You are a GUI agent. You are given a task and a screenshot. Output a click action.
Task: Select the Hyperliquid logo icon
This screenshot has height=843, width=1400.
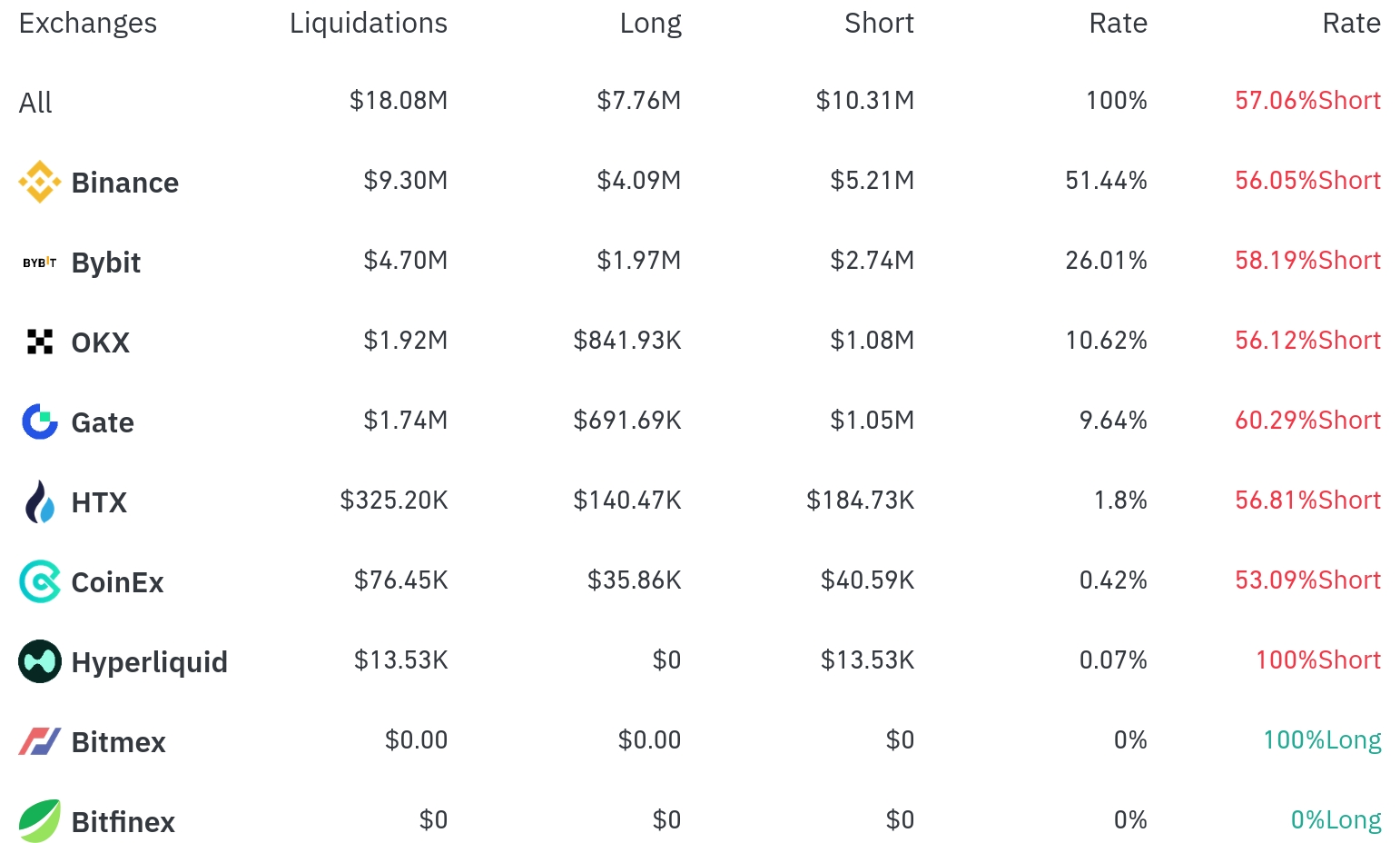point(40,661)
